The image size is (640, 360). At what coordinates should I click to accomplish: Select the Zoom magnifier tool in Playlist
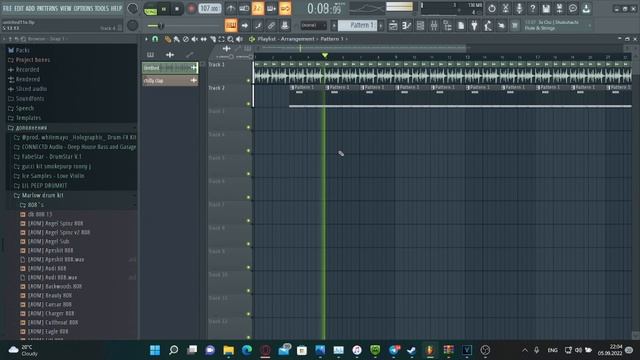(230, 39)
